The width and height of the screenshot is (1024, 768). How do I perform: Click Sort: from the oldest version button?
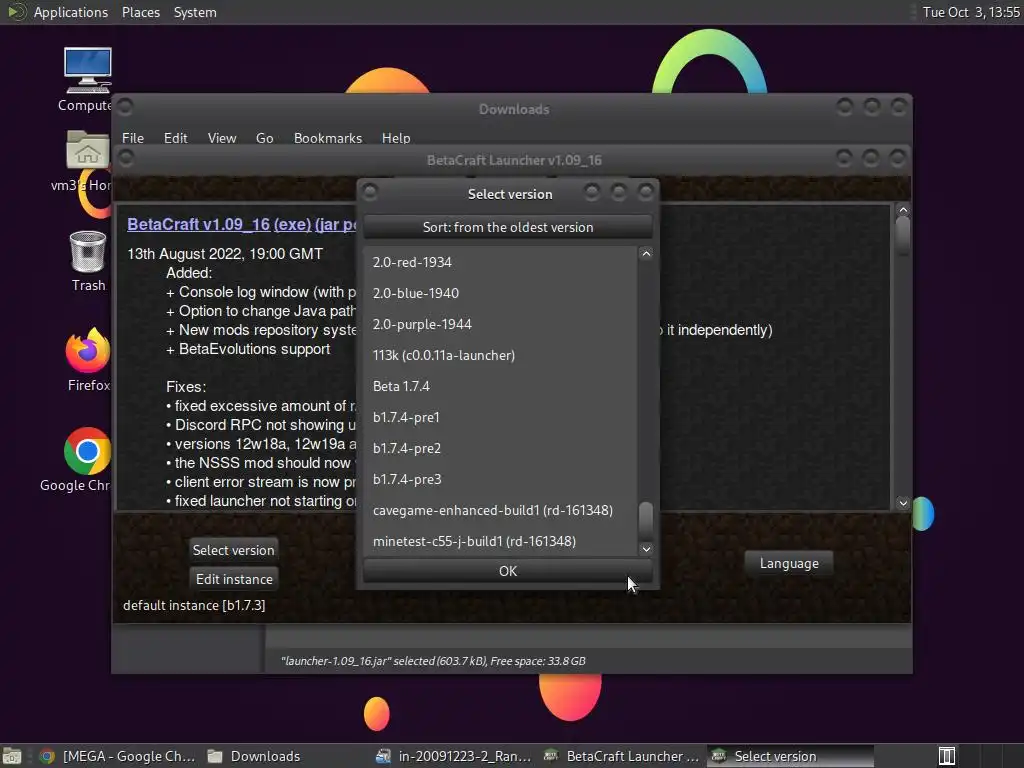(507, 227)
